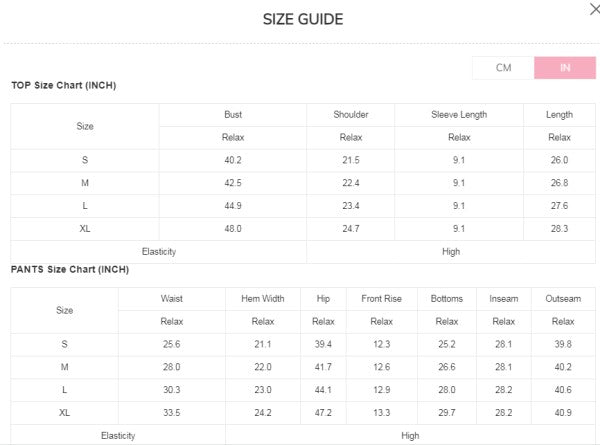
Task: Switch measurements to CM
Action: point(503,68)
